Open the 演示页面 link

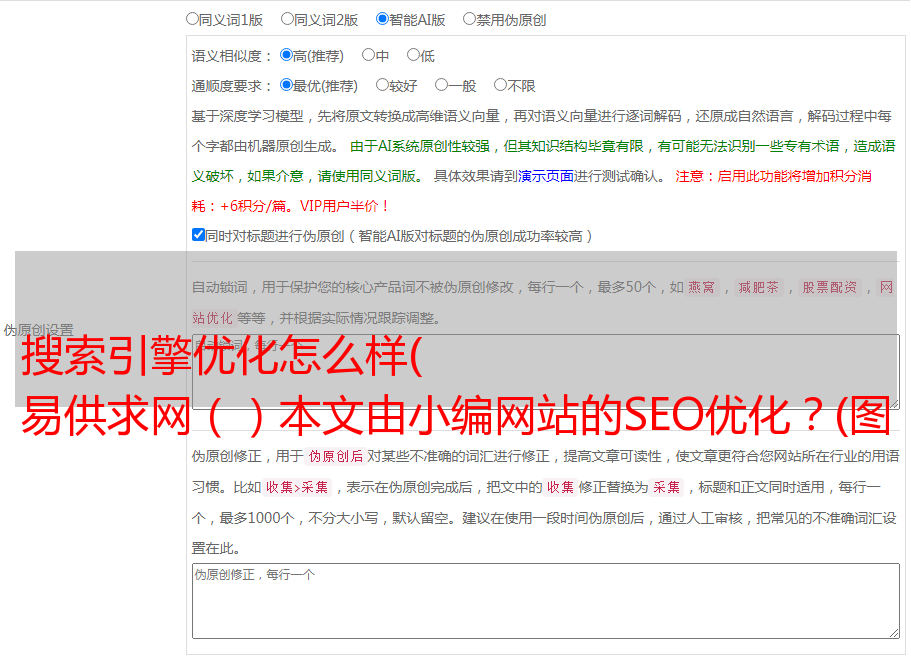(546, 176)
